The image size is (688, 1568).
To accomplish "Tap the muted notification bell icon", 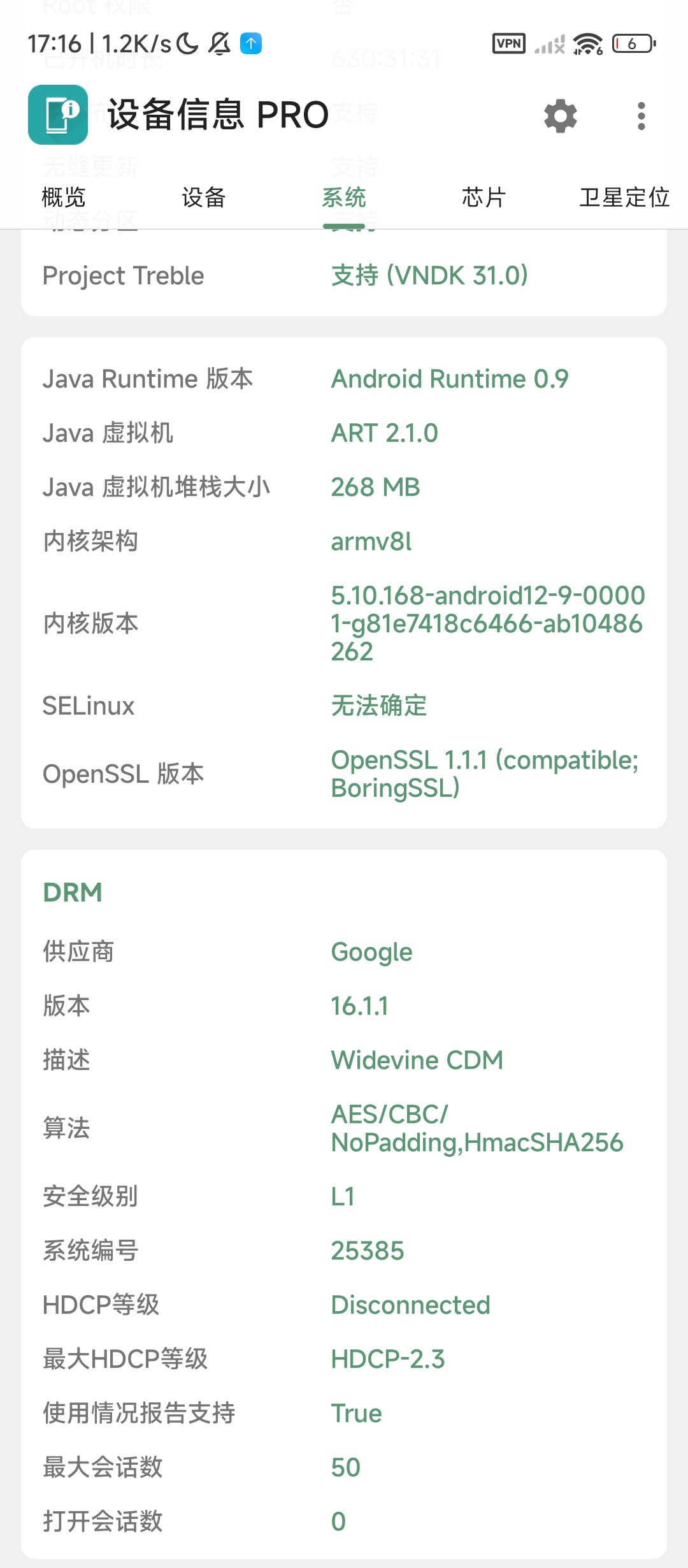I will [220, 43].
